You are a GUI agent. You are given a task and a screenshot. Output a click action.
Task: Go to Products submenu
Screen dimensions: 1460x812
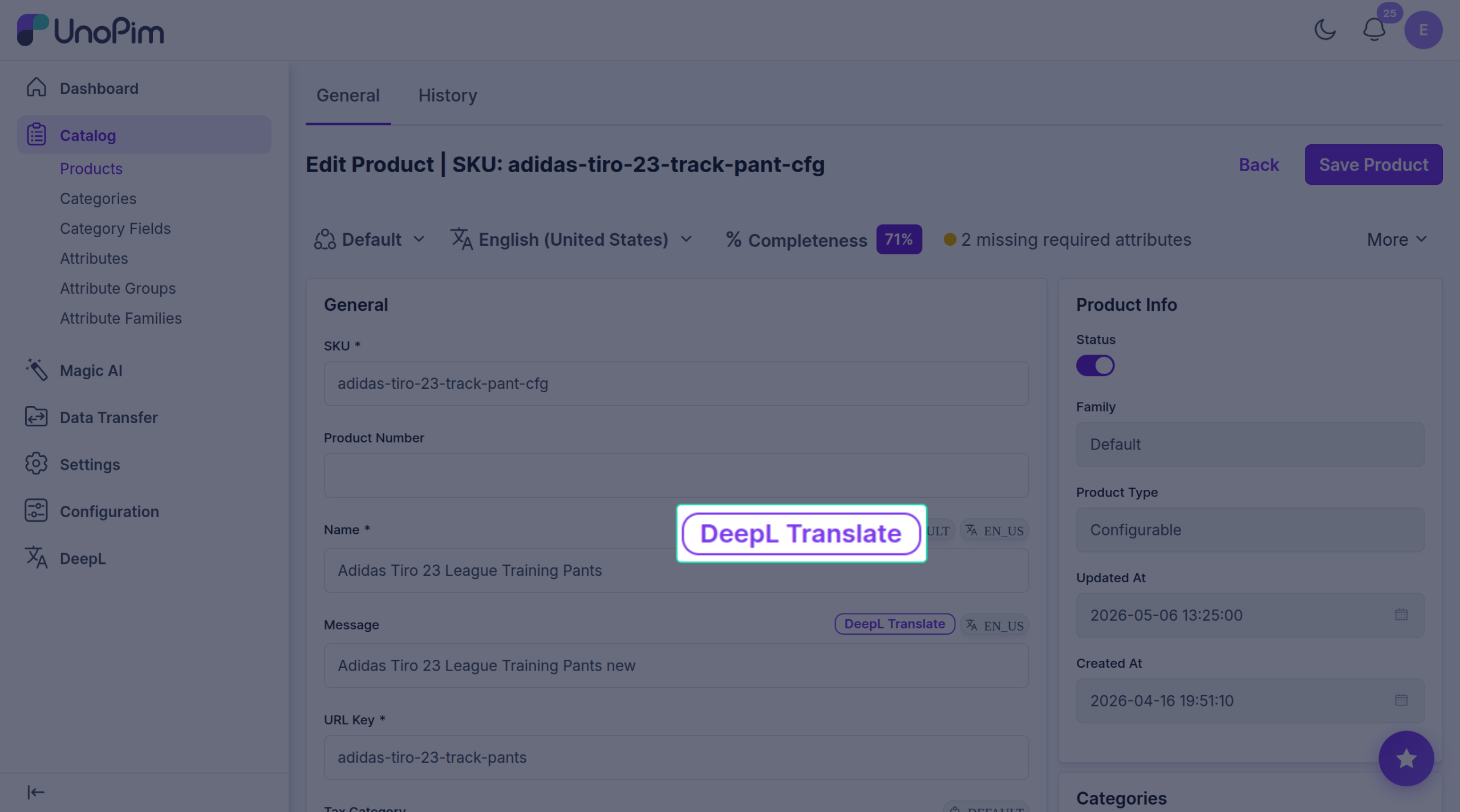[91, 169]
